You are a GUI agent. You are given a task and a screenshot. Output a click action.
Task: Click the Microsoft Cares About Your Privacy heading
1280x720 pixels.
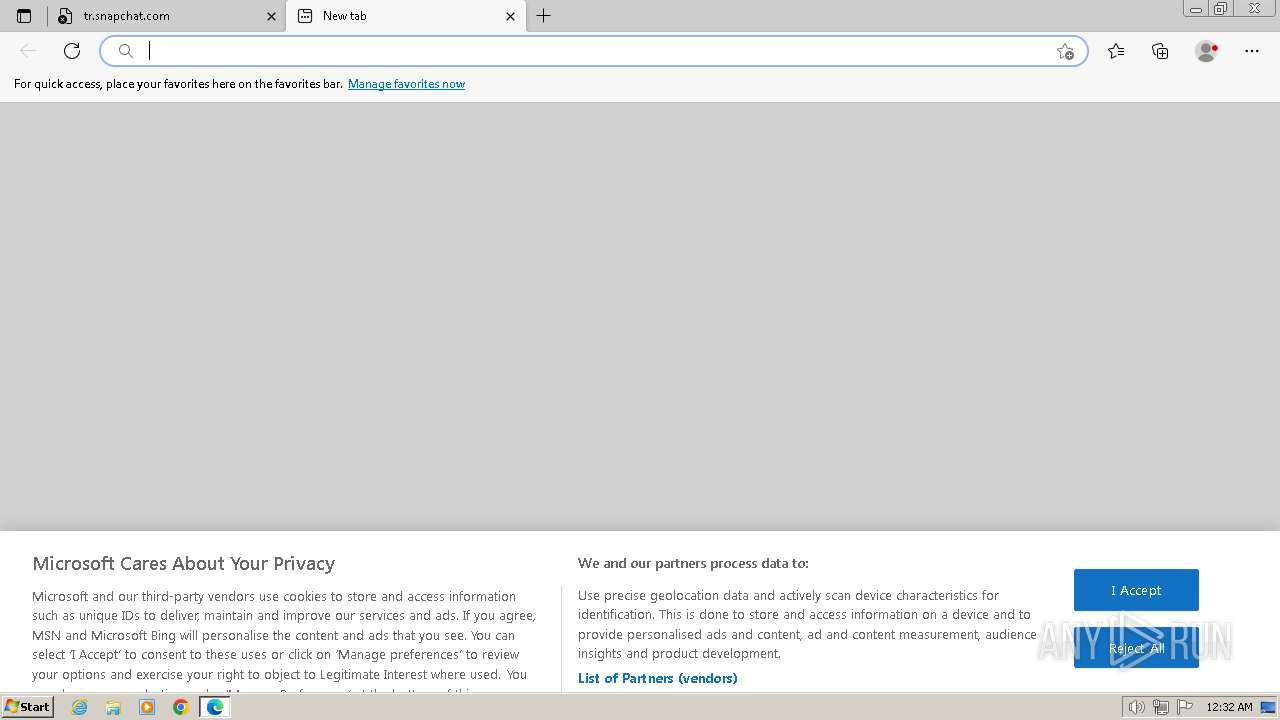[x=184, y=563]
